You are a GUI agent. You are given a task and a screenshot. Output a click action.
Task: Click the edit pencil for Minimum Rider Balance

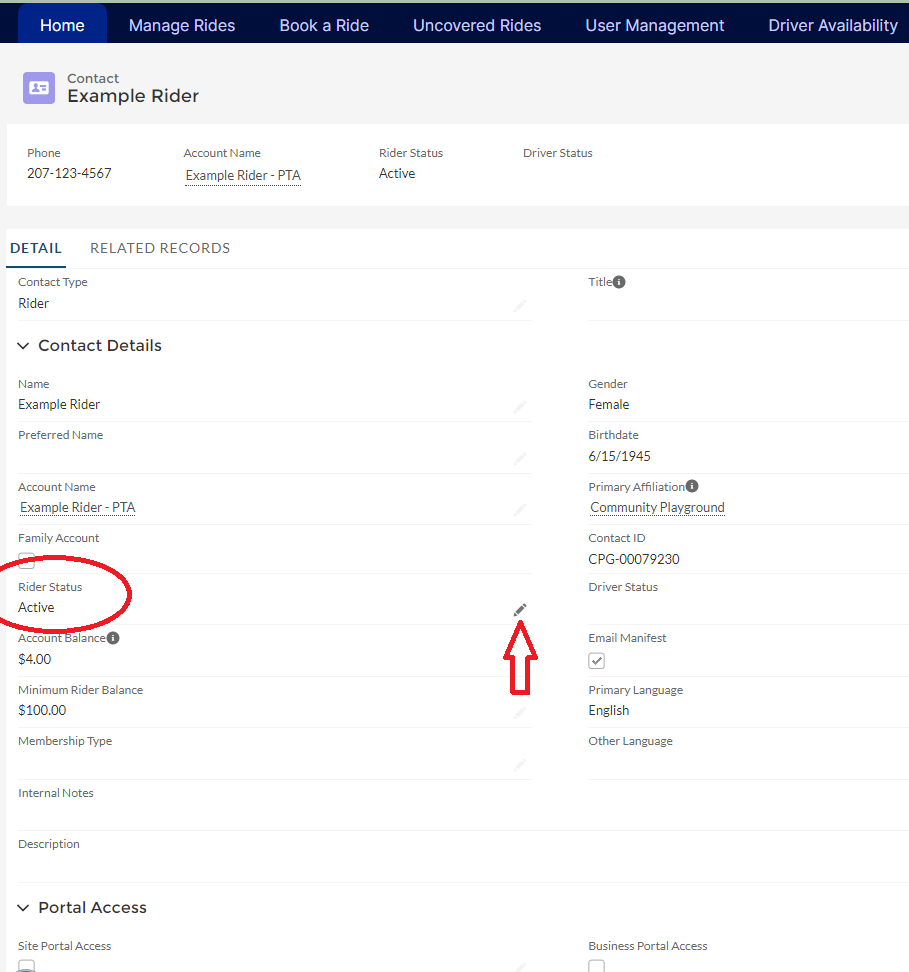click(x=519, y=713)
